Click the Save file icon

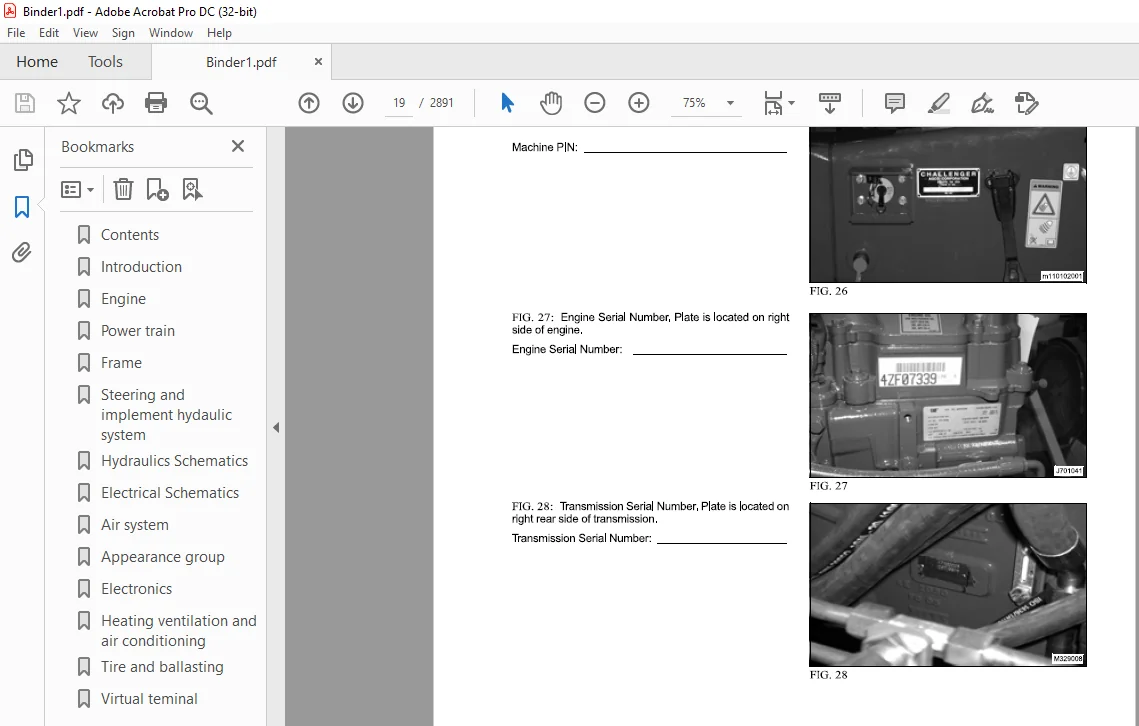point(25,103)
